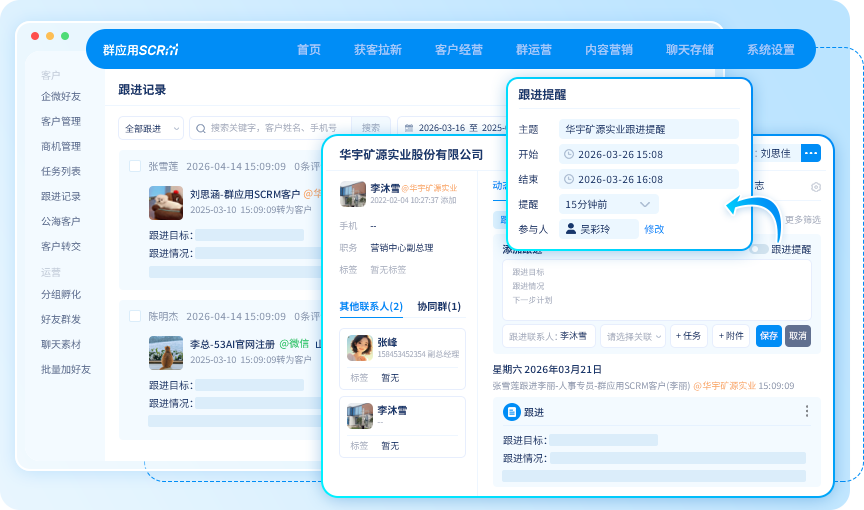Go to 批量加好友 in sidebar
This screenshot has width=864, height=510.
[66, 370]
